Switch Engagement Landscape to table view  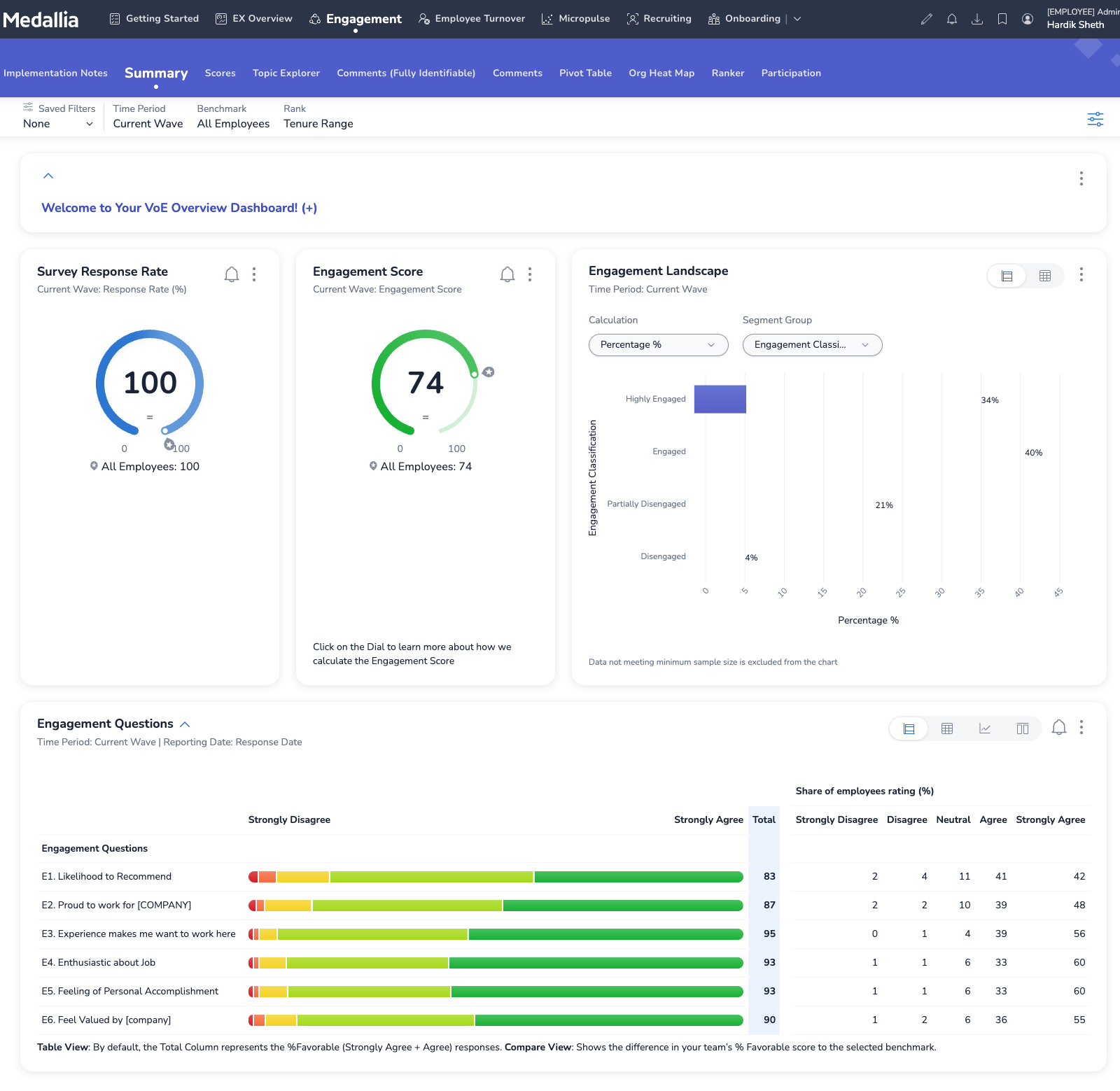(x=1044, y=276)
